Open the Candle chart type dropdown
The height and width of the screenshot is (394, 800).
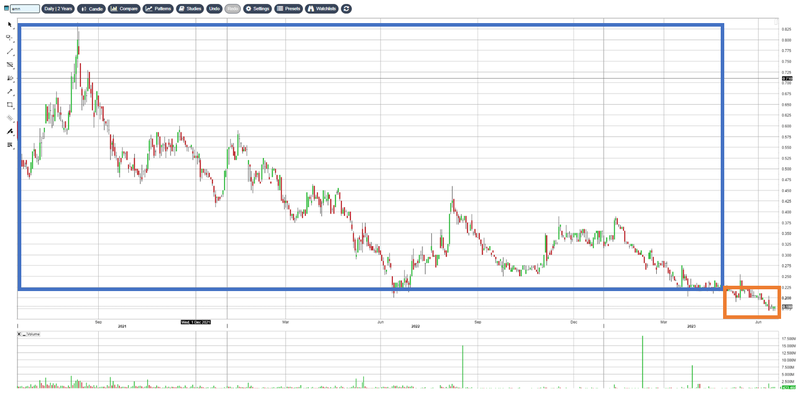[91, 9]
